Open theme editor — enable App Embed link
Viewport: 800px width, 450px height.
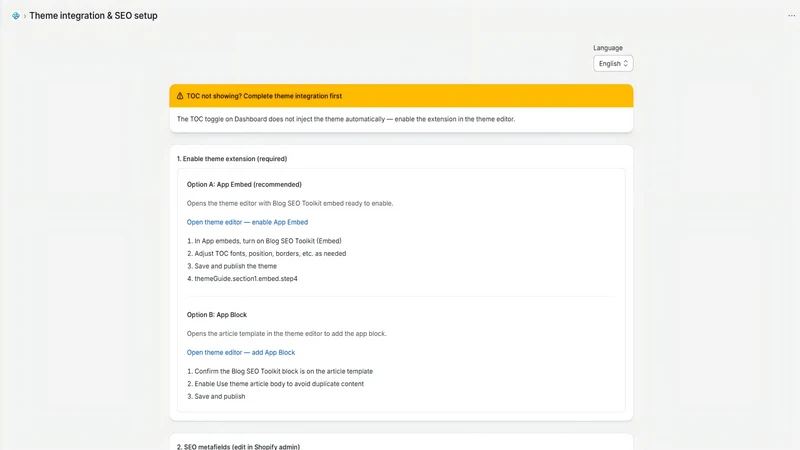[247, 222]
